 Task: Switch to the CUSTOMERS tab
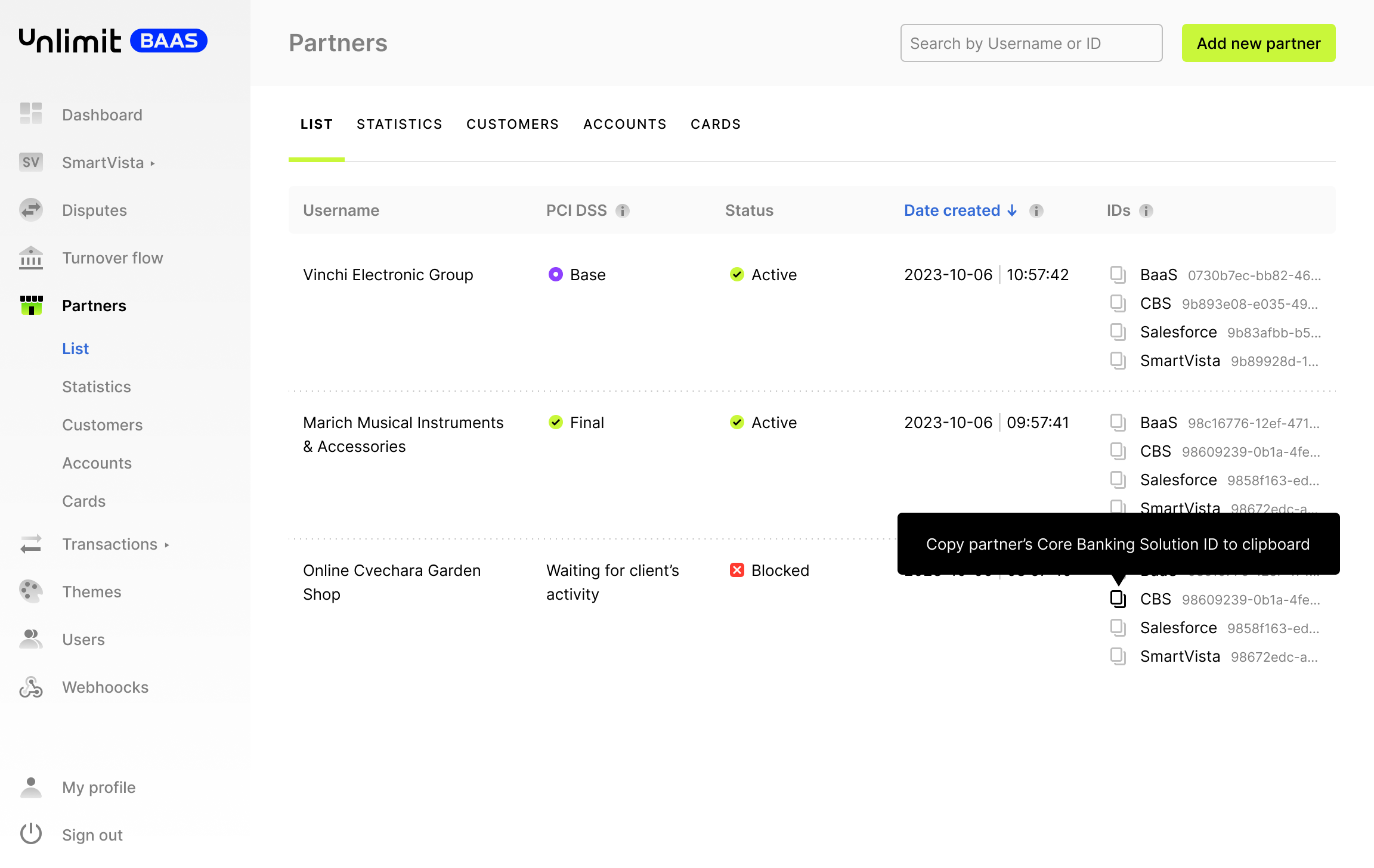point(512,124)
